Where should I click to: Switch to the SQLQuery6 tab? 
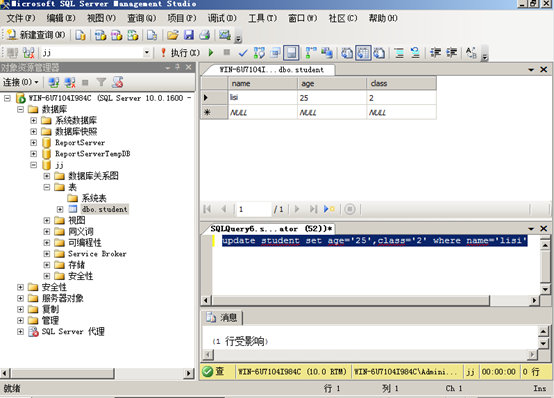click(271, 229)
